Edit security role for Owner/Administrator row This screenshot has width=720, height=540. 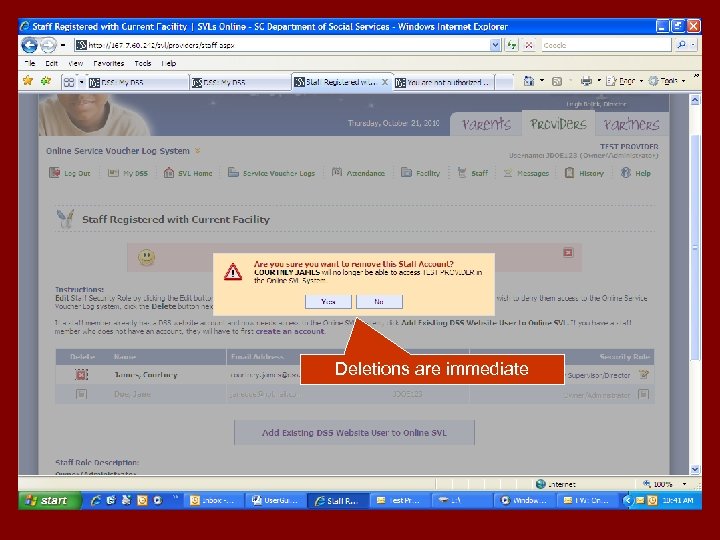[644, 394]
